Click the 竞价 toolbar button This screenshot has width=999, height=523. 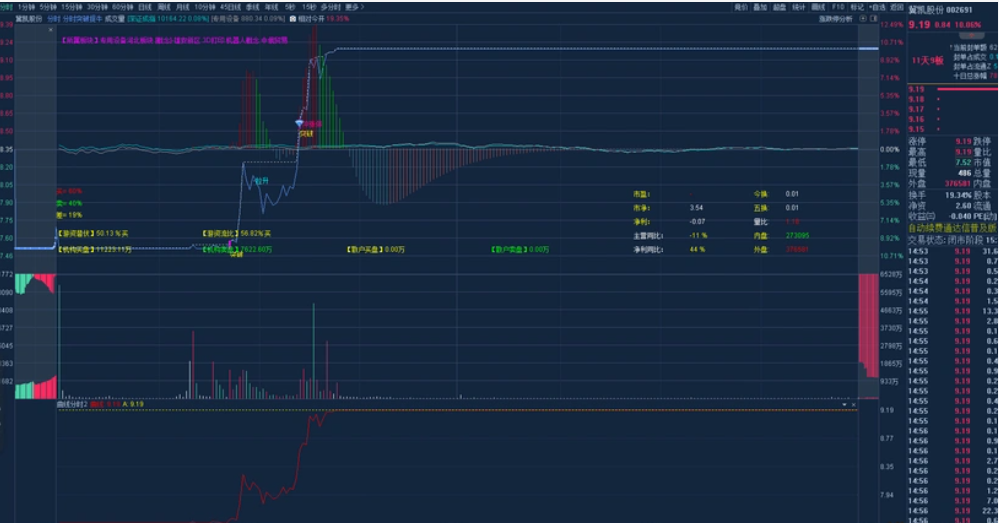[x=741, y=6]
